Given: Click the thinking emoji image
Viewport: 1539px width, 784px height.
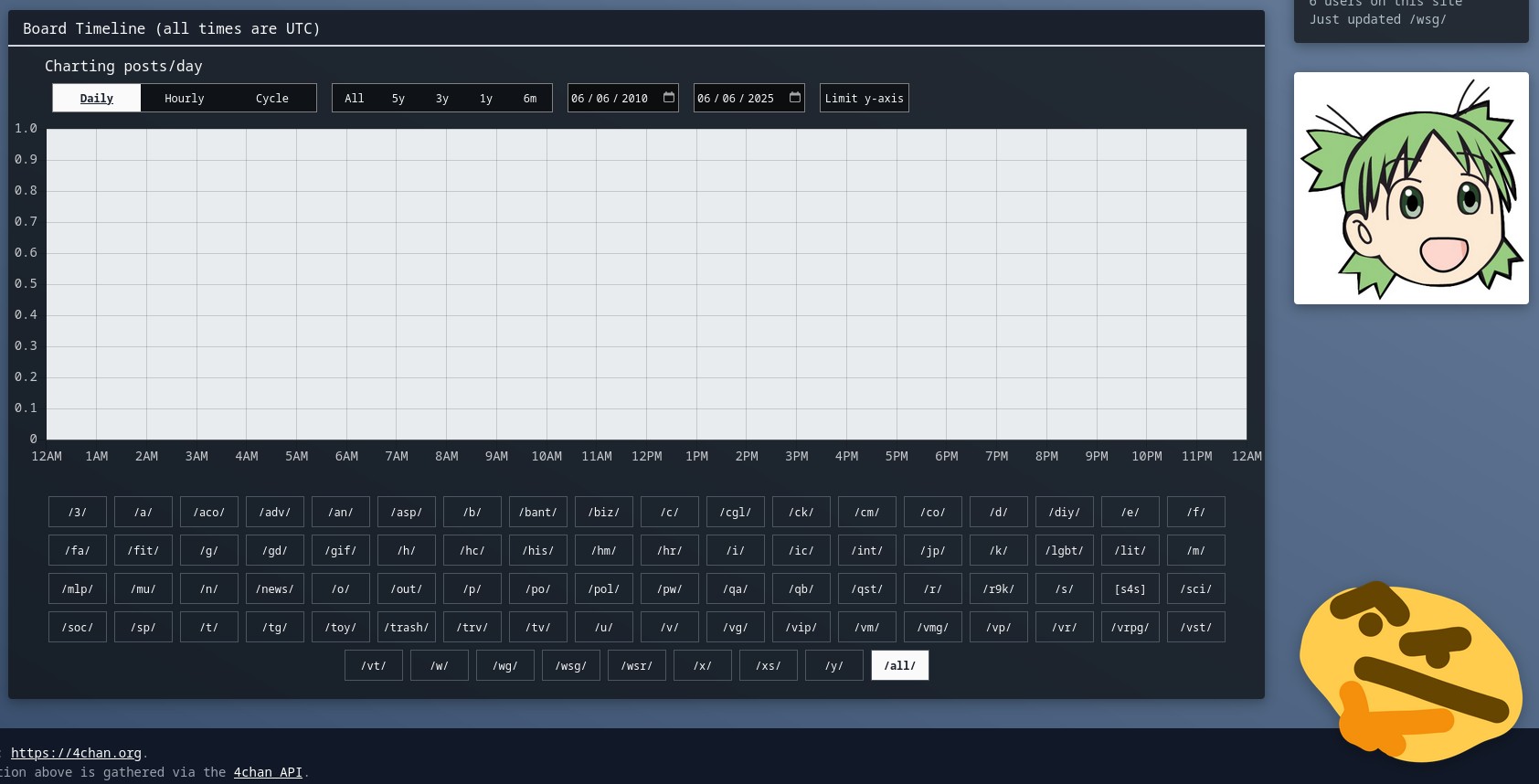Looking at the screenshot, I should pyautogui.click(x=1411, y=671).
